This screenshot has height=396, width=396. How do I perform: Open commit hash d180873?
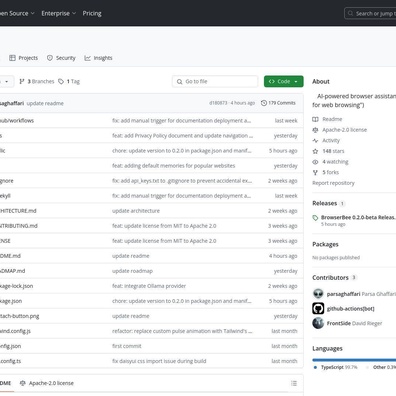click(218, 103)
